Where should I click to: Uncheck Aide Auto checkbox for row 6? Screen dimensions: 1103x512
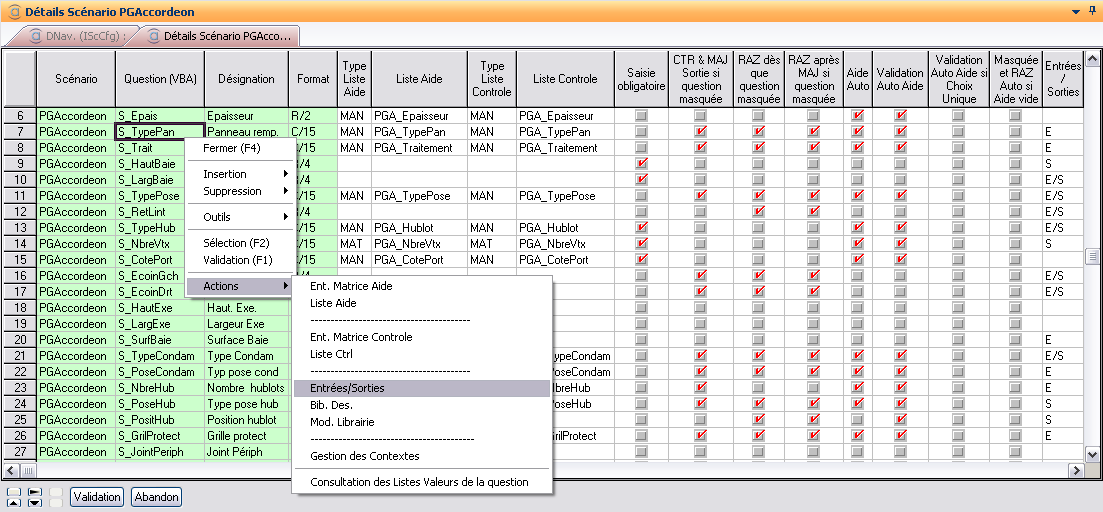[857, 115]
